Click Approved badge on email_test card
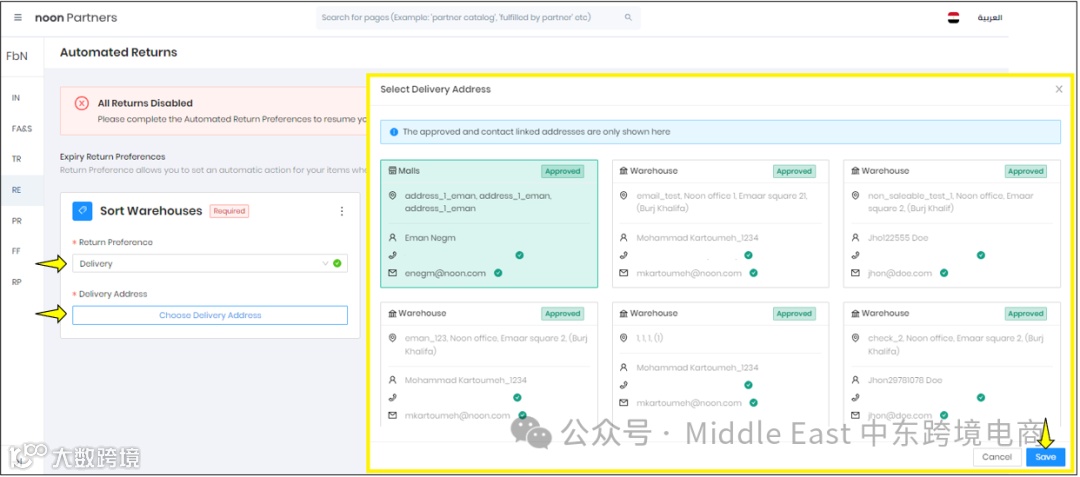The height and width of the screenshot is (477, 1080). point(794,171)
